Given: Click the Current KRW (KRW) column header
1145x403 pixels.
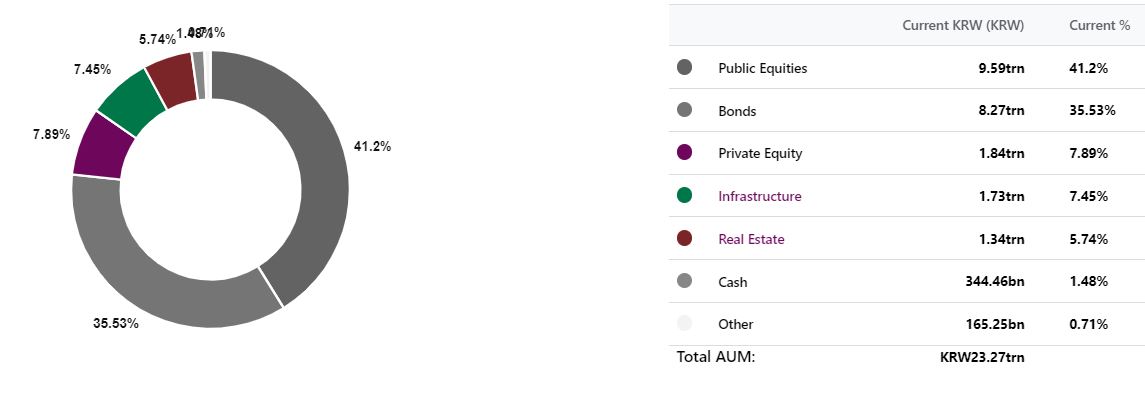Looking at the screenshot, I should coord(963,26).
